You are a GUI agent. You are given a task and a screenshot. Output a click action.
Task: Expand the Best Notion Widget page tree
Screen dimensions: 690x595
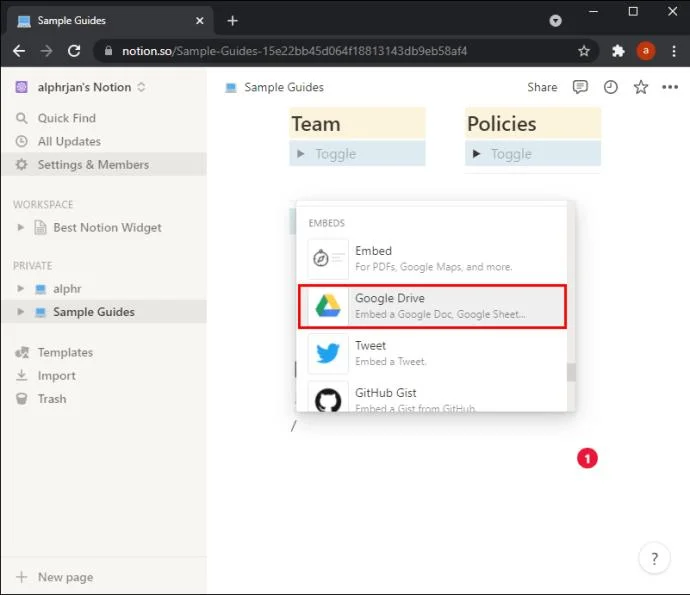pyautogui.click(x=20, y=227)
